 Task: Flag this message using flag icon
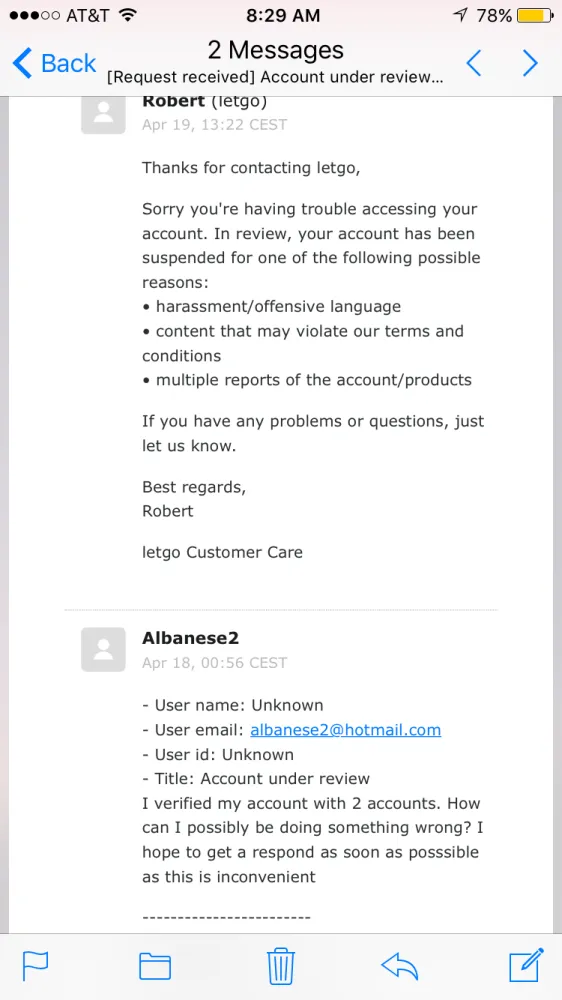[36, 966]
